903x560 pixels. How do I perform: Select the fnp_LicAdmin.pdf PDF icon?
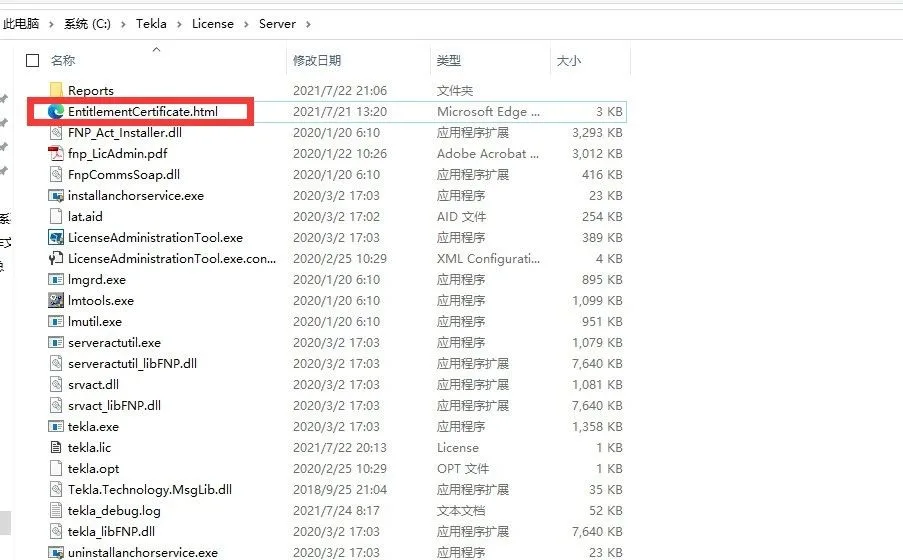pyautogui.click(x=56, y=153)
